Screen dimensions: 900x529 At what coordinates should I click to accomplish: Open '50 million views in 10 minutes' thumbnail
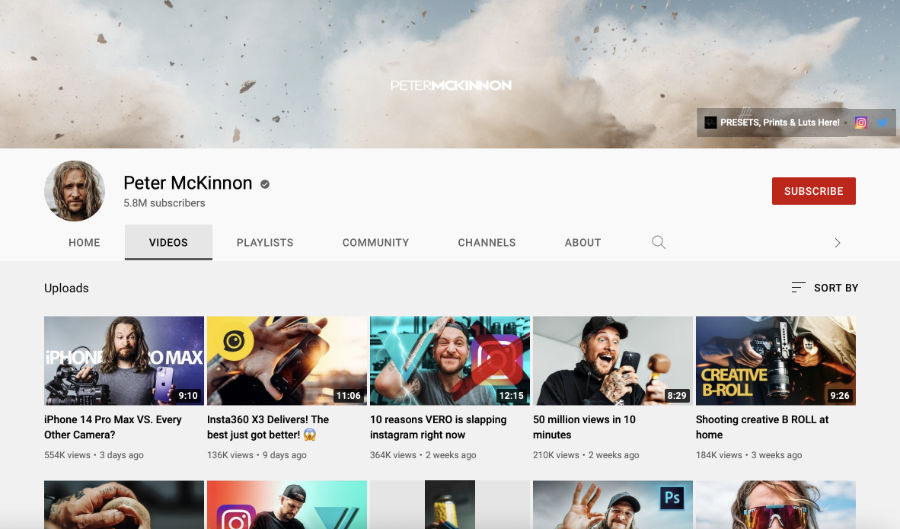612,360
